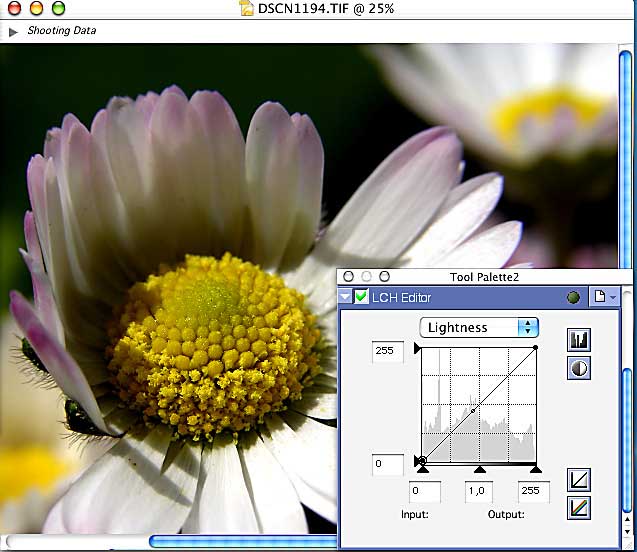Image resolution: width=637 pixels, height=552 pixels.
Task: Click the LCH Editor panel title
Action: (401, 298)
